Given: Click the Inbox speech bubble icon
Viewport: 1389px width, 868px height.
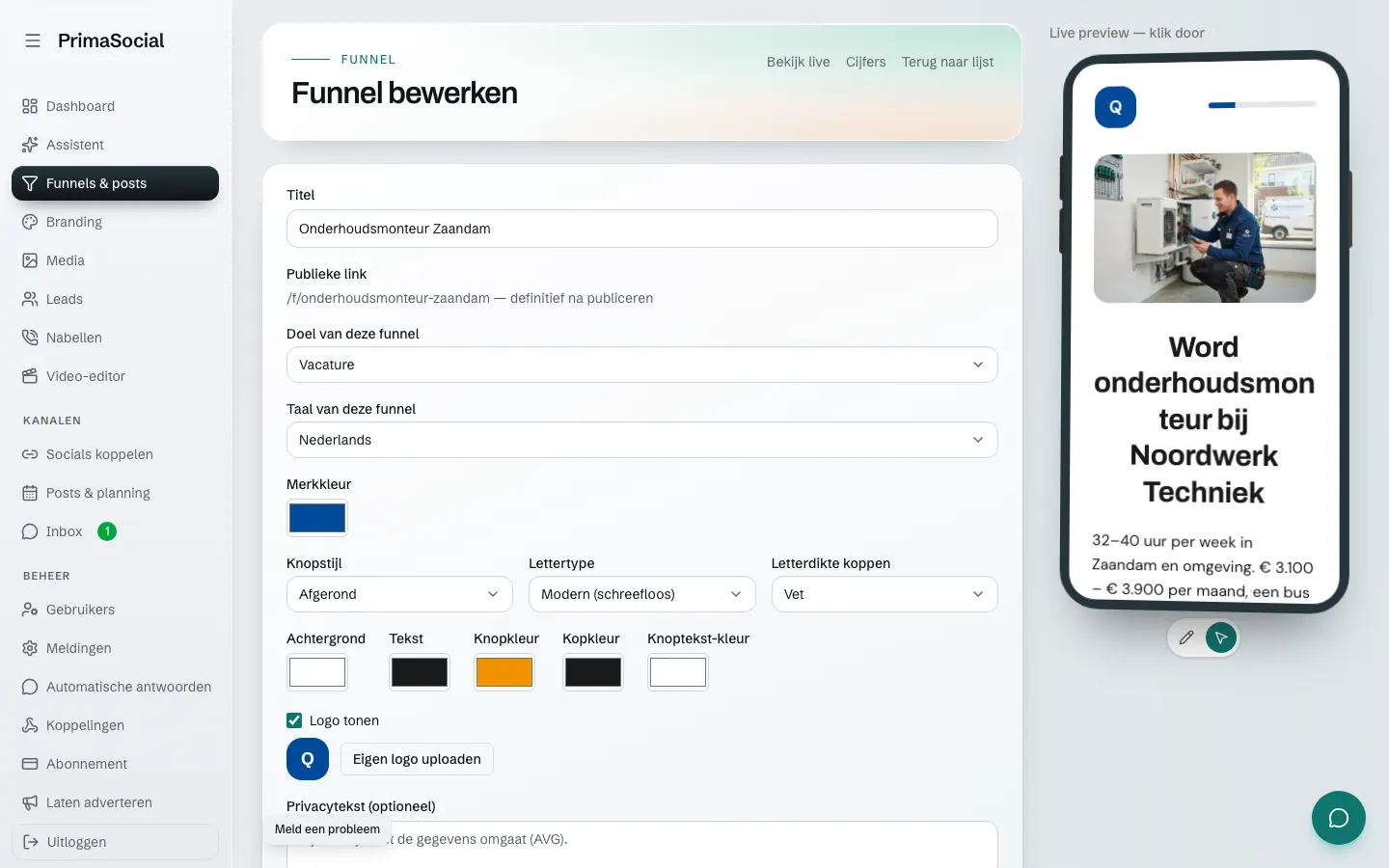Looking at the screenshot, I should pos(30,531).
